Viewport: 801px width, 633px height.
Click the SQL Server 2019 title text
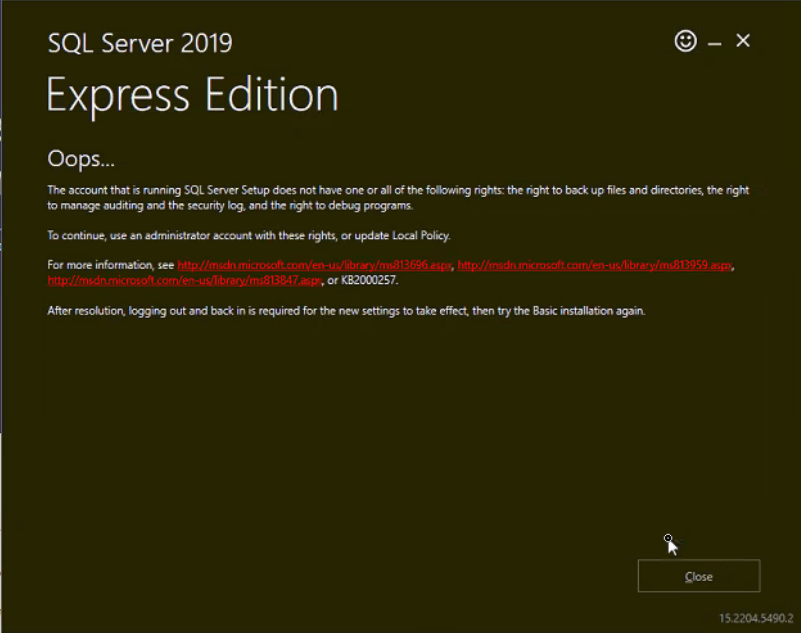(139, 43)
